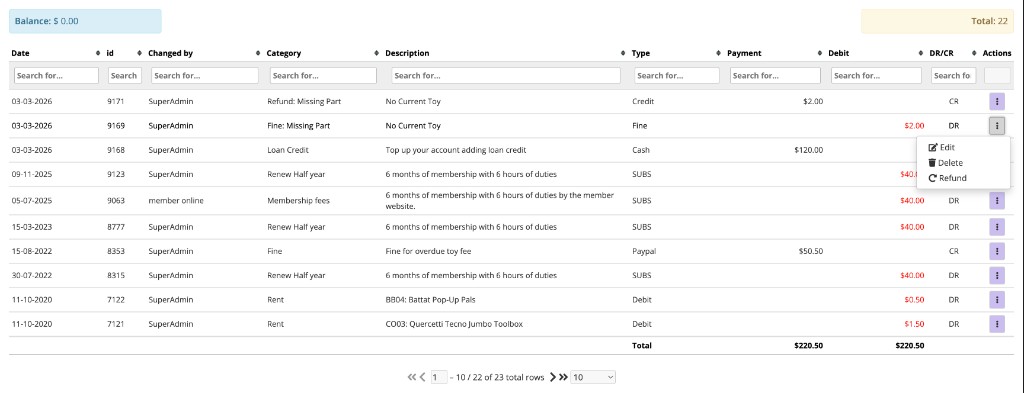
Task: Click 'member online' changed-by cell
Action: pyautogui.click(x=176, y=200)
